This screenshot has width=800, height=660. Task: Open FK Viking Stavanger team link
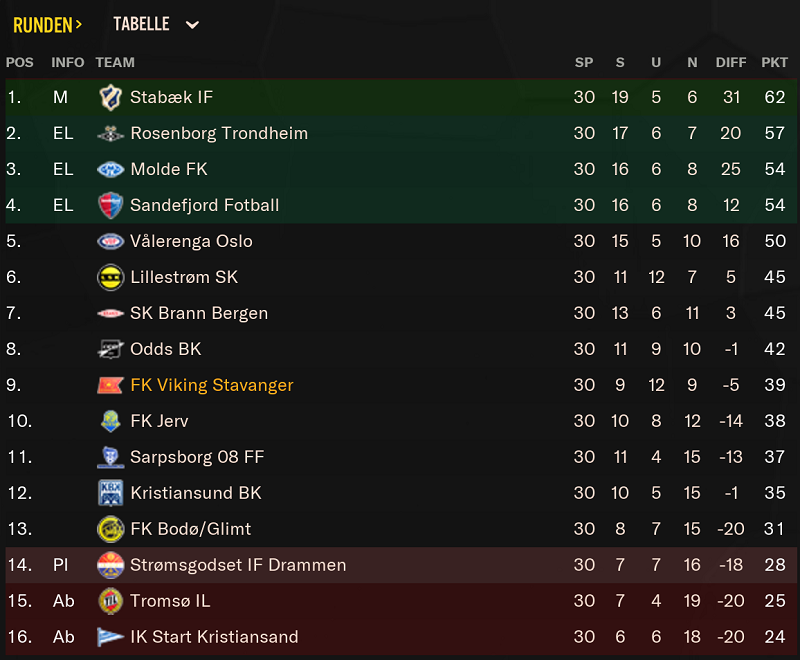coord(212,386)
